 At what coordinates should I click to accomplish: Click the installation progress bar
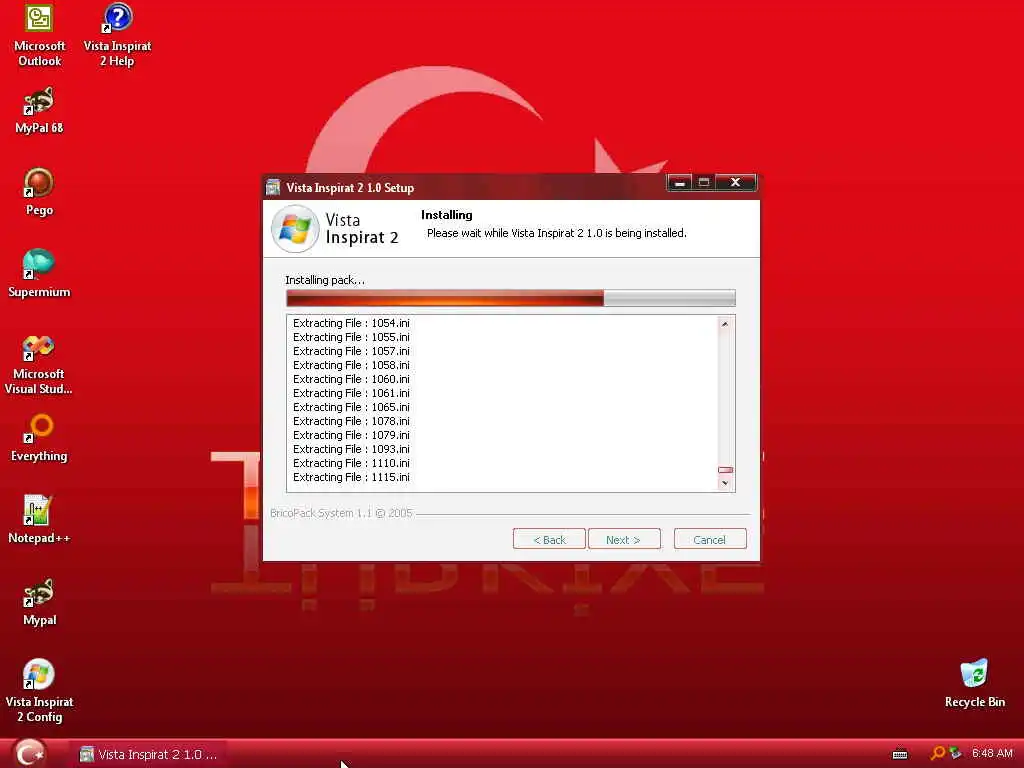511,298
